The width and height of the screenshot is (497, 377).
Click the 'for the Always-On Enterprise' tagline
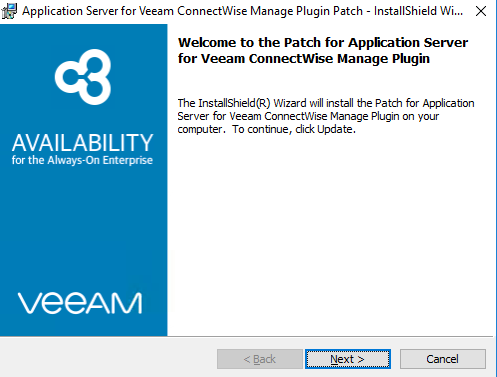[x=82, y=160]
